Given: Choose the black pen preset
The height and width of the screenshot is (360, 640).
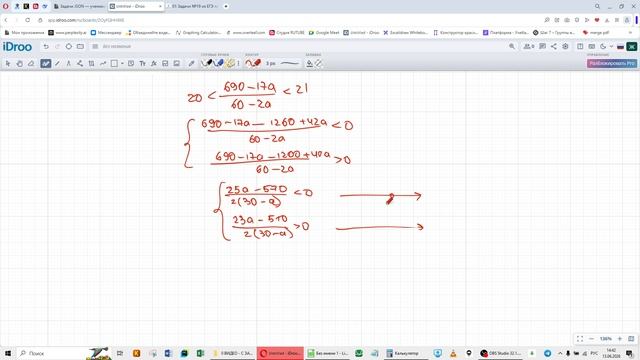Looking at the screenshot, I should pos(207,63).
